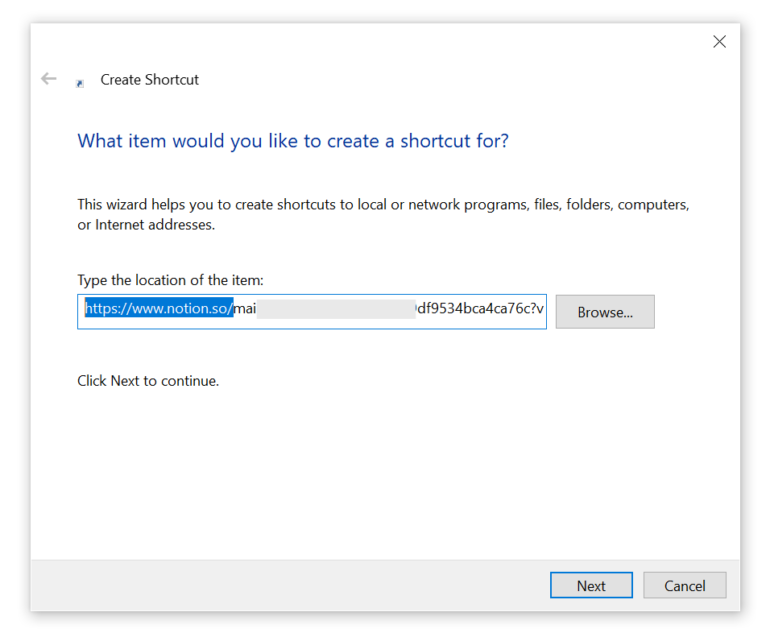Image resolution: width=770 pixels, height=637 pixels.
Task: Click the grayed-out redacted part of the URL
Action: click(x=335, y=309)
